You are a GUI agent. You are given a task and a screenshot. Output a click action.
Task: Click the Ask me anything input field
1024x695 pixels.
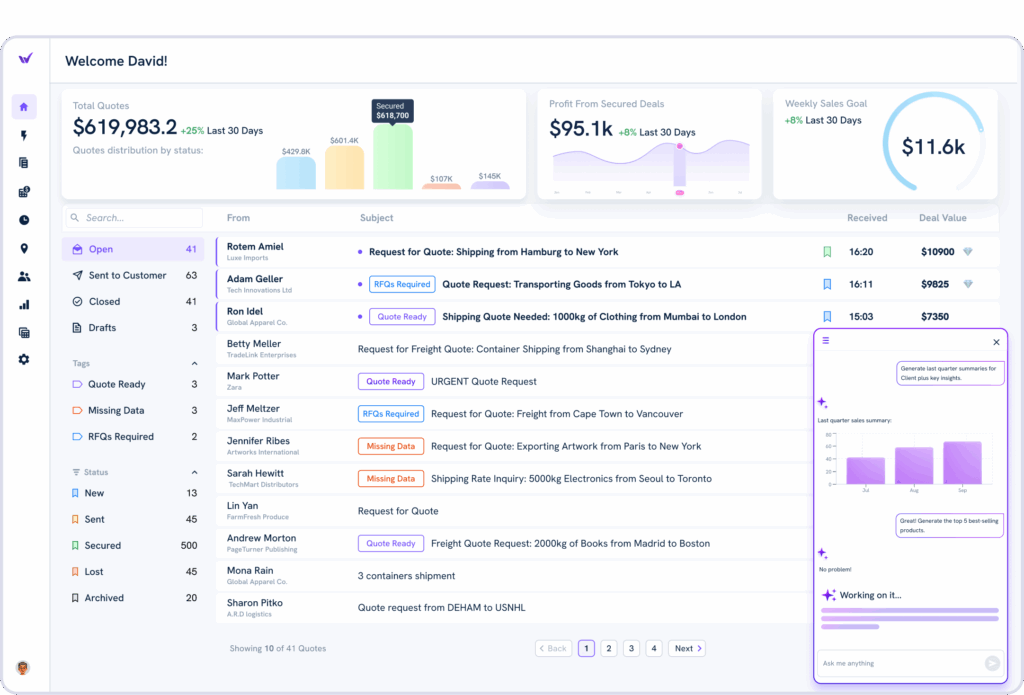coord(900,662)
